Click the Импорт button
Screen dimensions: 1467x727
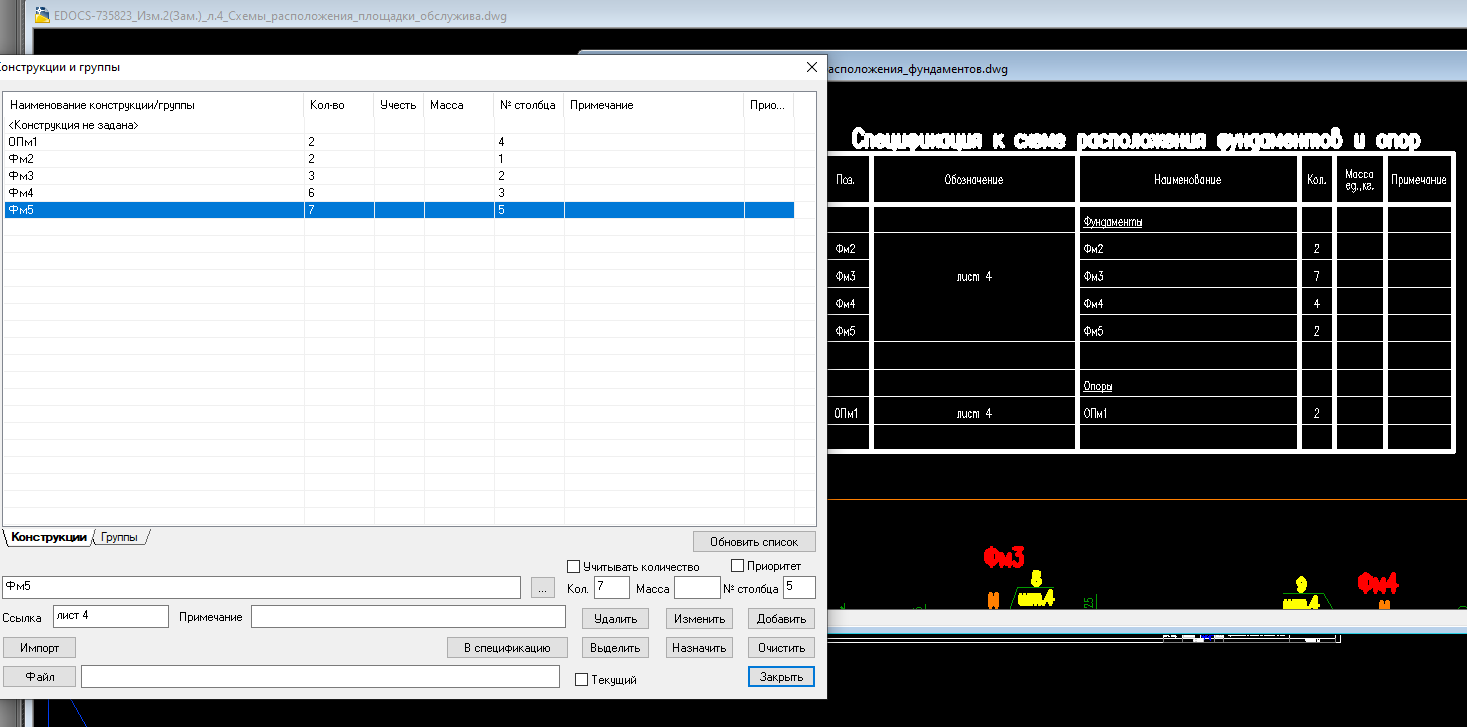click(x=40, y=648)
